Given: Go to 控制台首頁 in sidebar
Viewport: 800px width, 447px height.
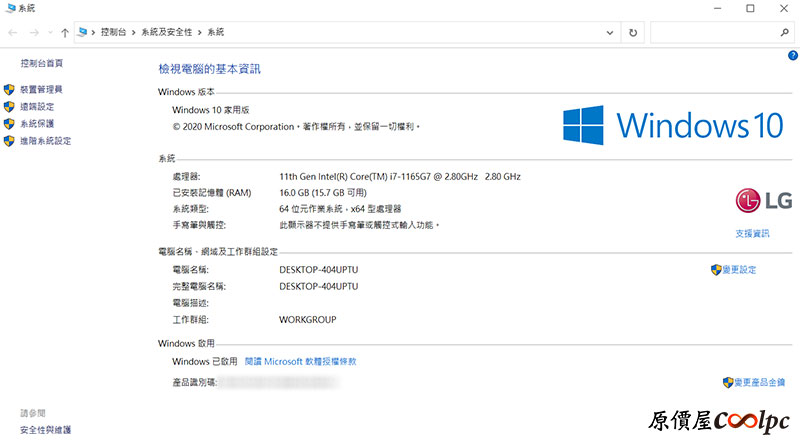Looking at the screenshot, I should pos(41,63).
